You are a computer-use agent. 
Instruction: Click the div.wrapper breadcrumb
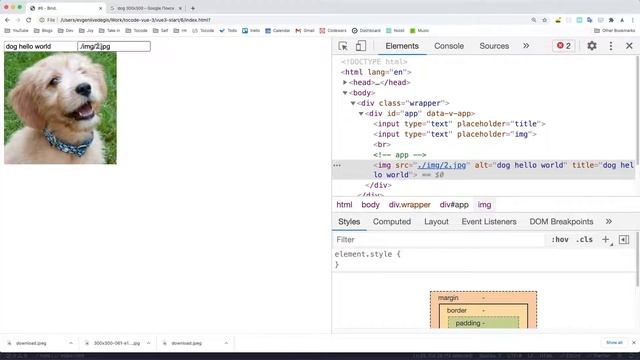pos(409,205)
